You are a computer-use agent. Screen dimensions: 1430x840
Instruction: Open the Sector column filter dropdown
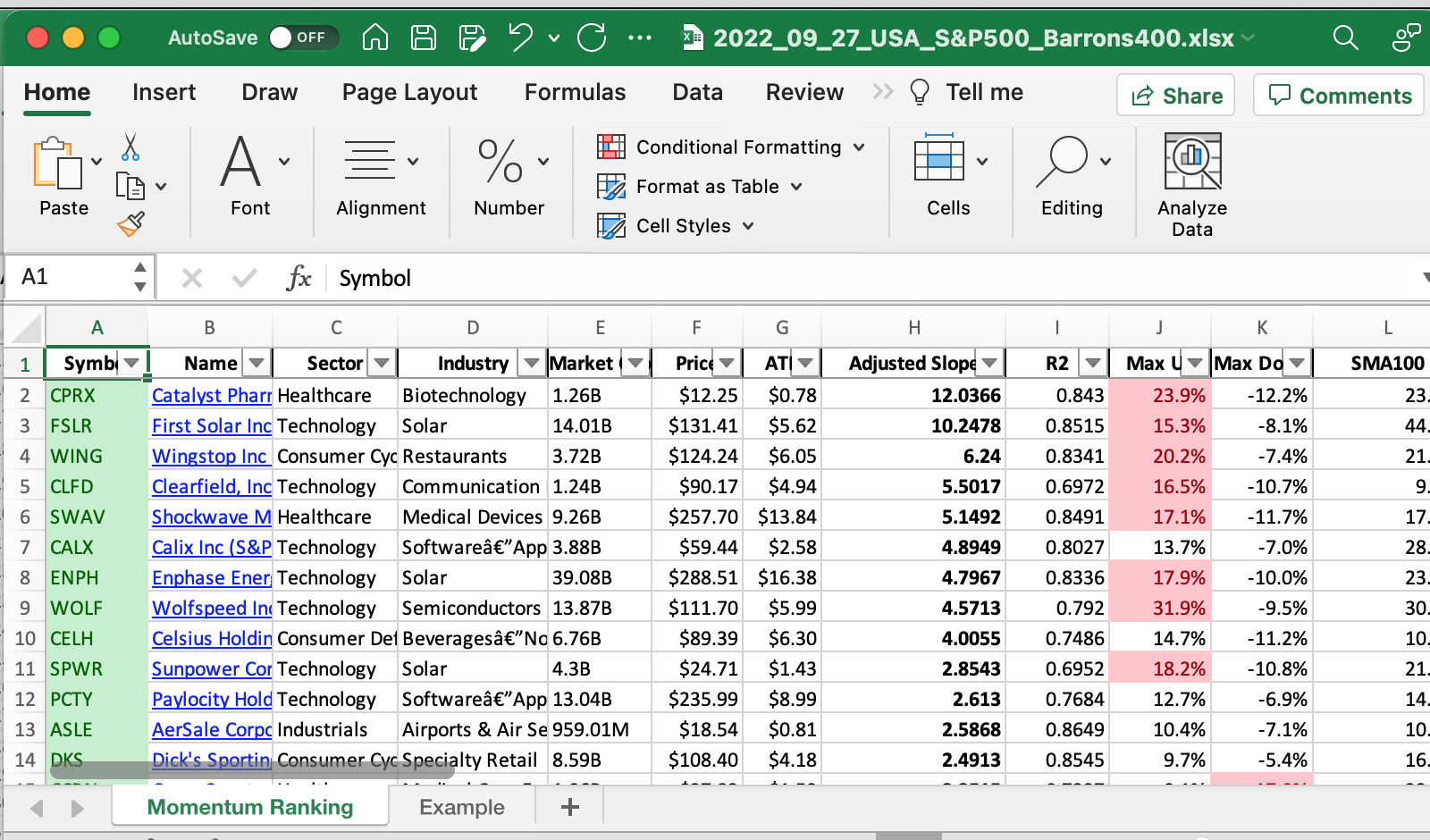382,363
